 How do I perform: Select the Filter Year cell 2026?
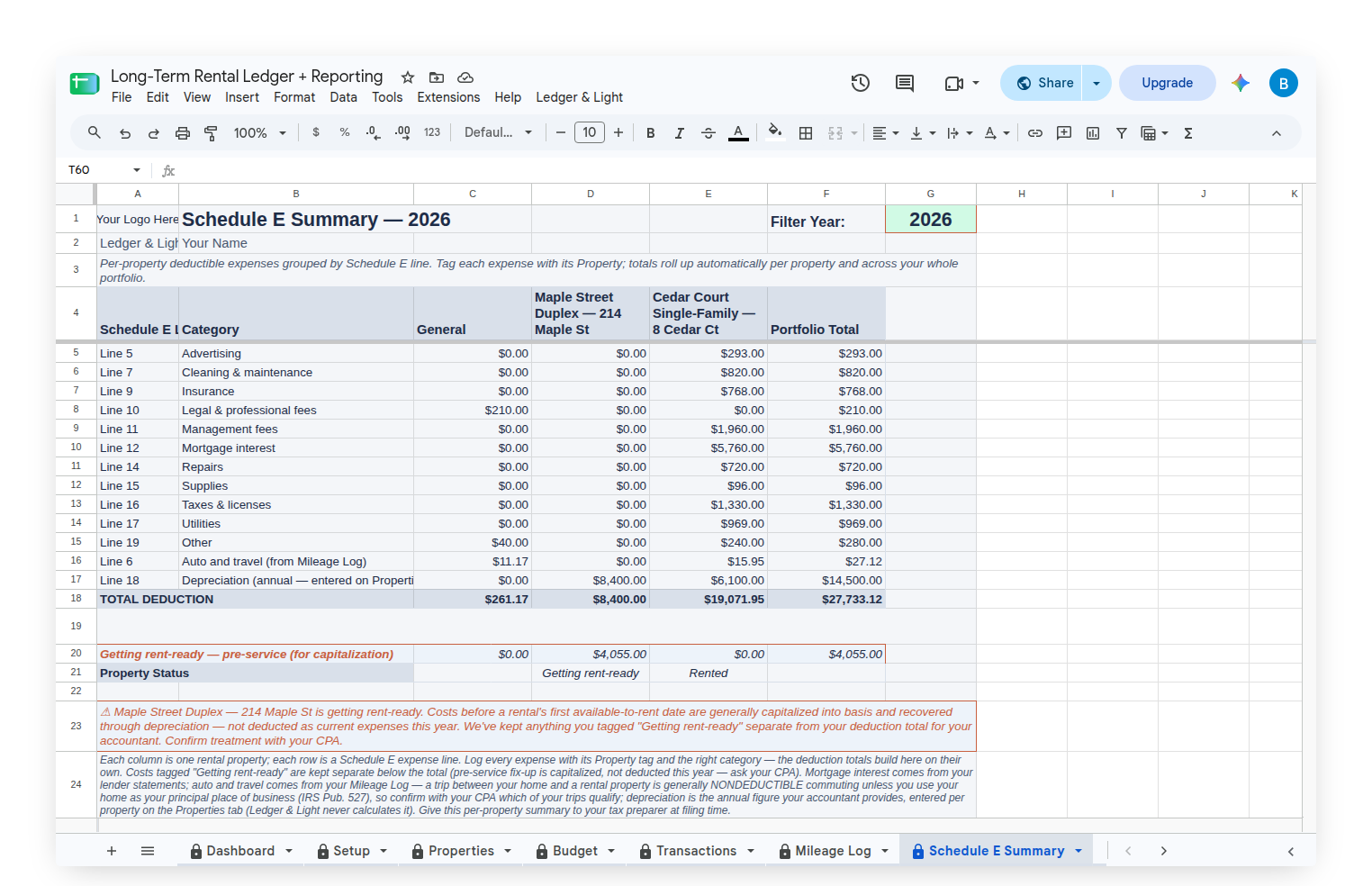[931, 220]
